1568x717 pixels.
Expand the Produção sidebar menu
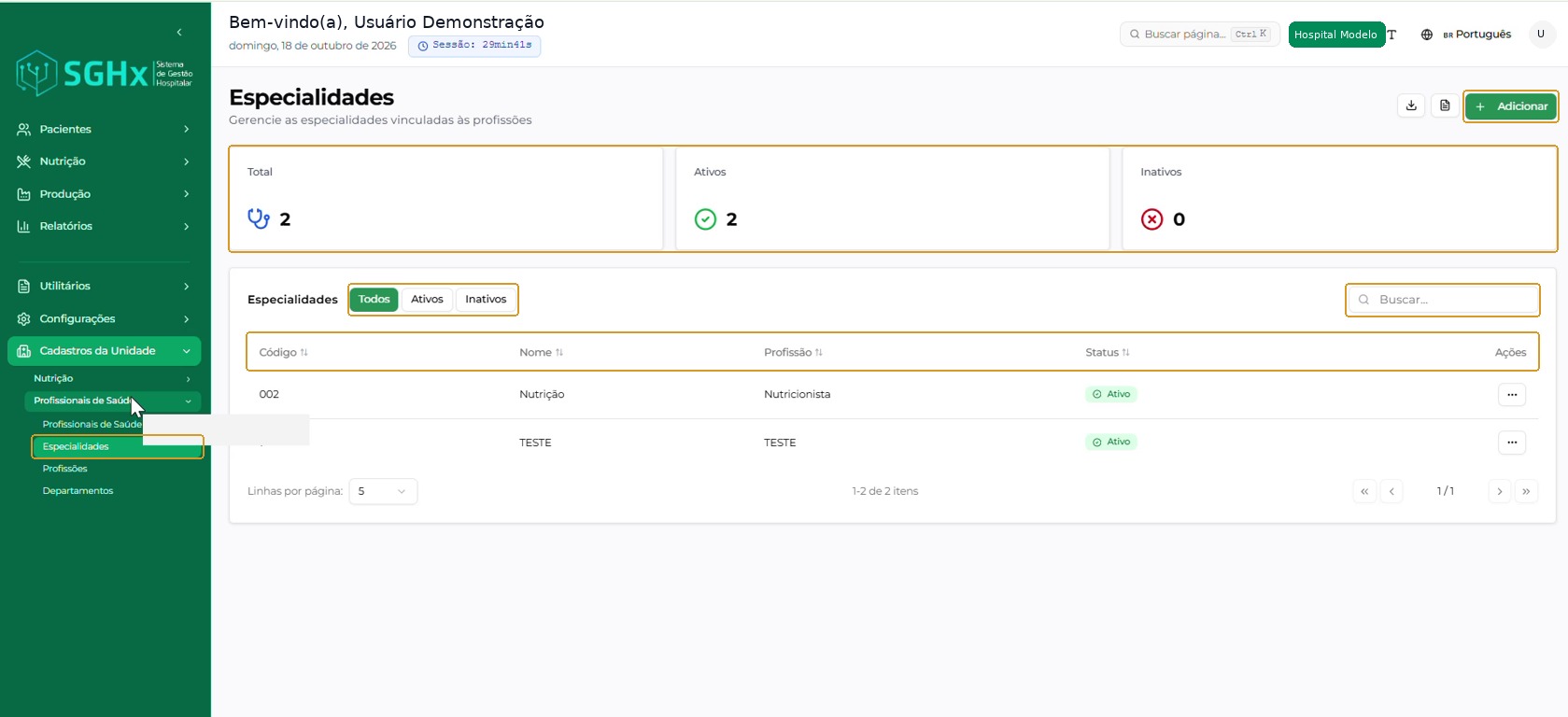(104, 194)
